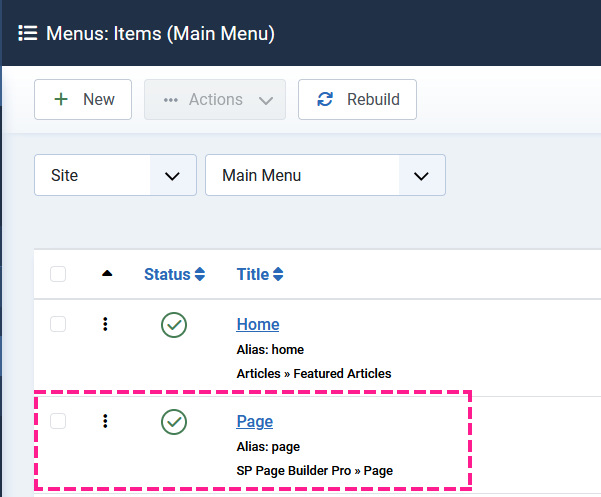Click the ordering sort arrow column header

(107, 274)
